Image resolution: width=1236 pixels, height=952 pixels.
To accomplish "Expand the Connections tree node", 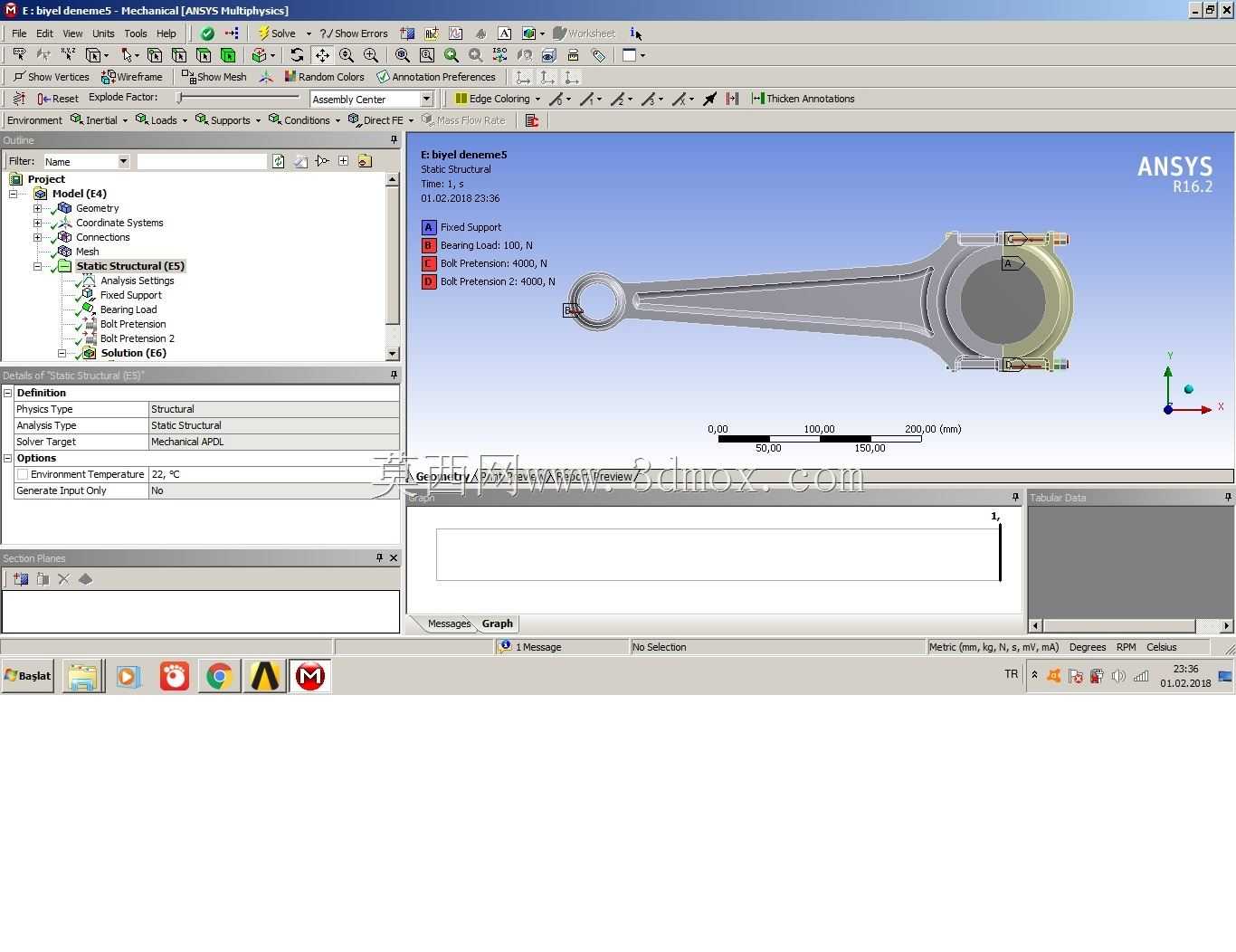I will click(37, 237).
